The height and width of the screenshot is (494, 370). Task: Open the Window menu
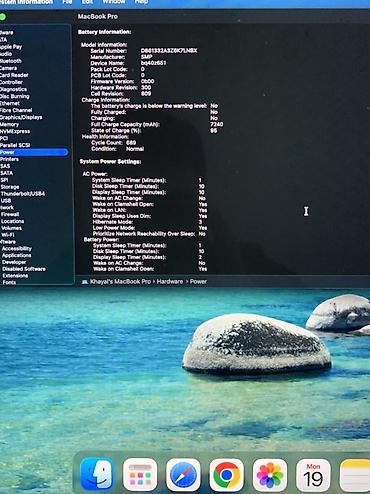tap(114, 2)
